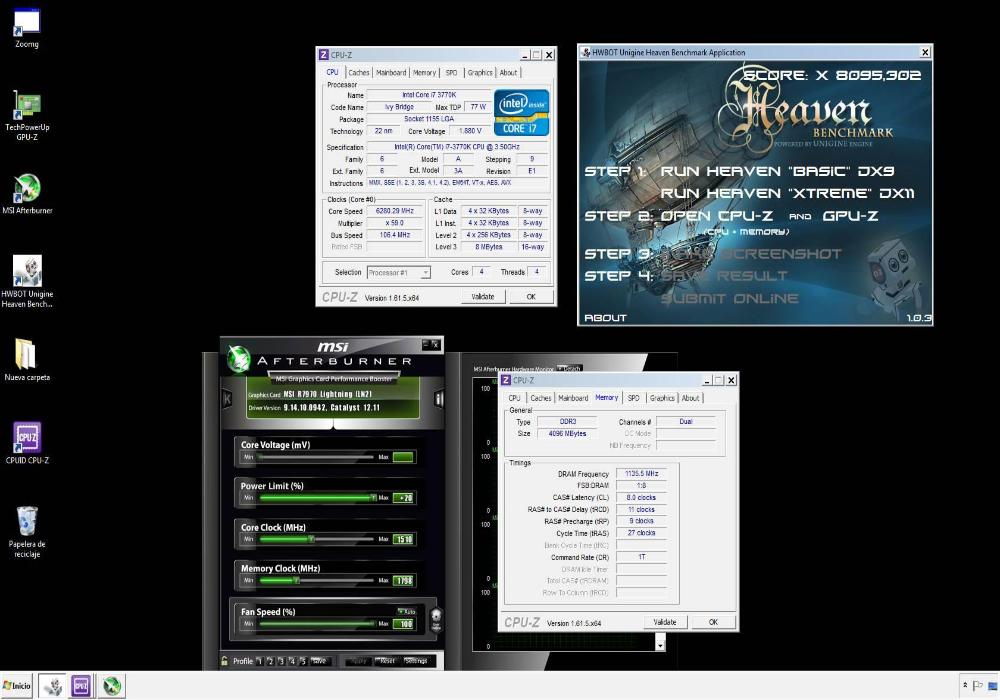This screenshot has width=1000, height=700.
Task: Click the hardware monitor scrollbar down arrow
Action: 660,645
